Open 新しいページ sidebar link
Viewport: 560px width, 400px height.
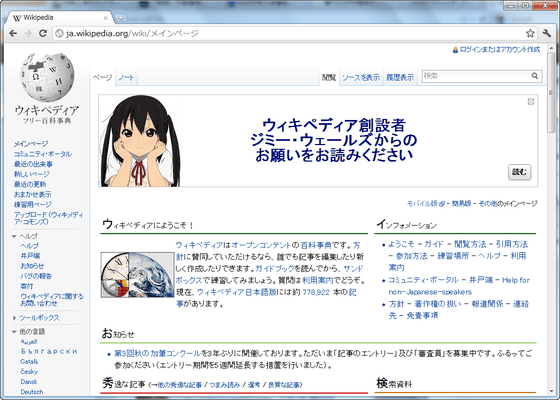pos(31,174)
